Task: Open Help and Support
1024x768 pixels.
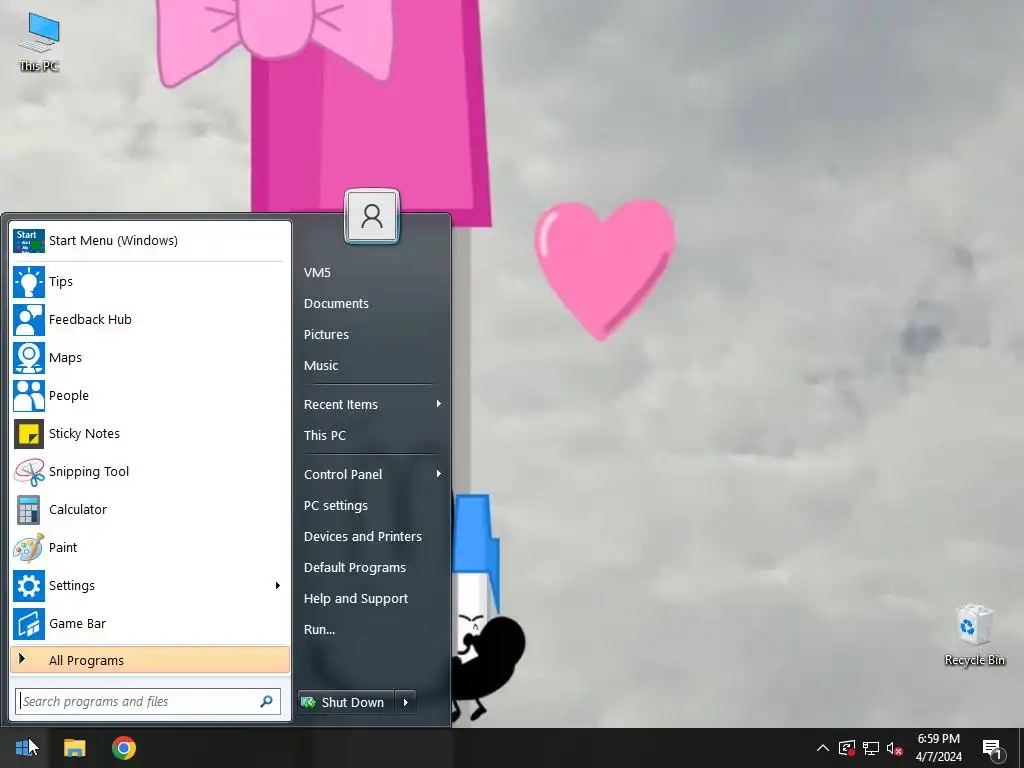Action: (x=356, y=599)
